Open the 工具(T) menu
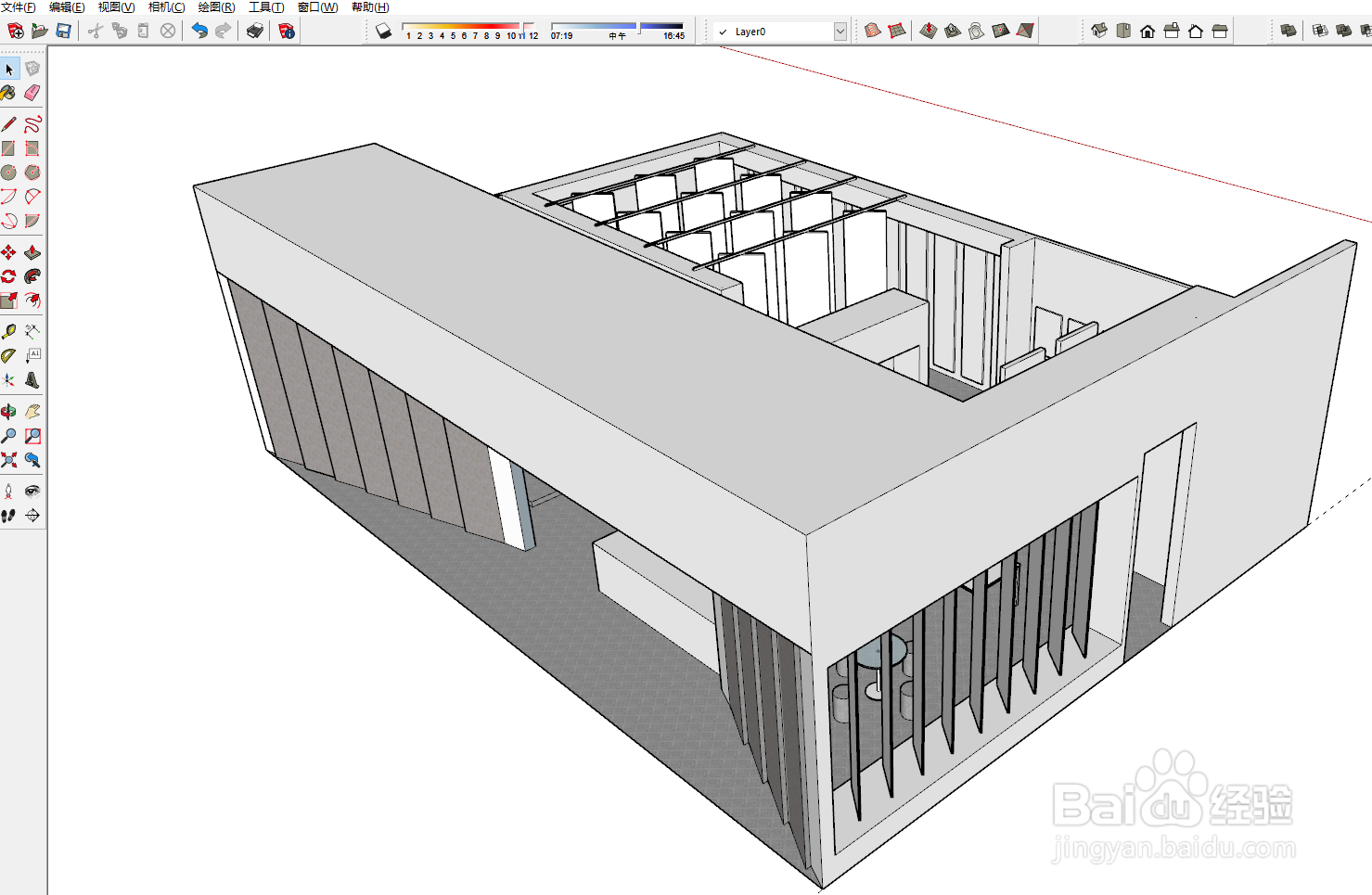Image resolution: width=1372 pixels, height=895 pixels. coord(266,6)
